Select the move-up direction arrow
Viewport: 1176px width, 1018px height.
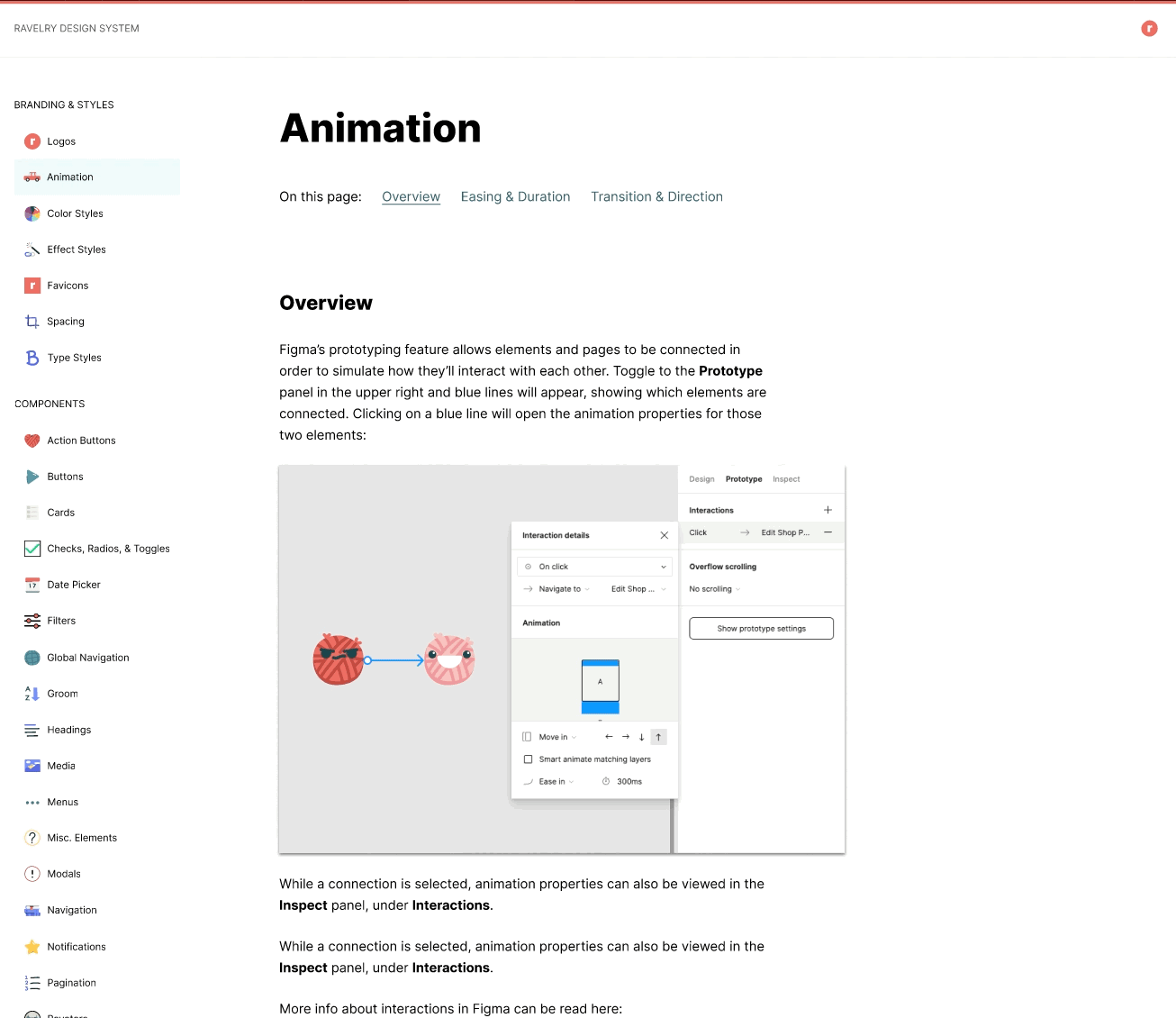[x=659, y=737]
